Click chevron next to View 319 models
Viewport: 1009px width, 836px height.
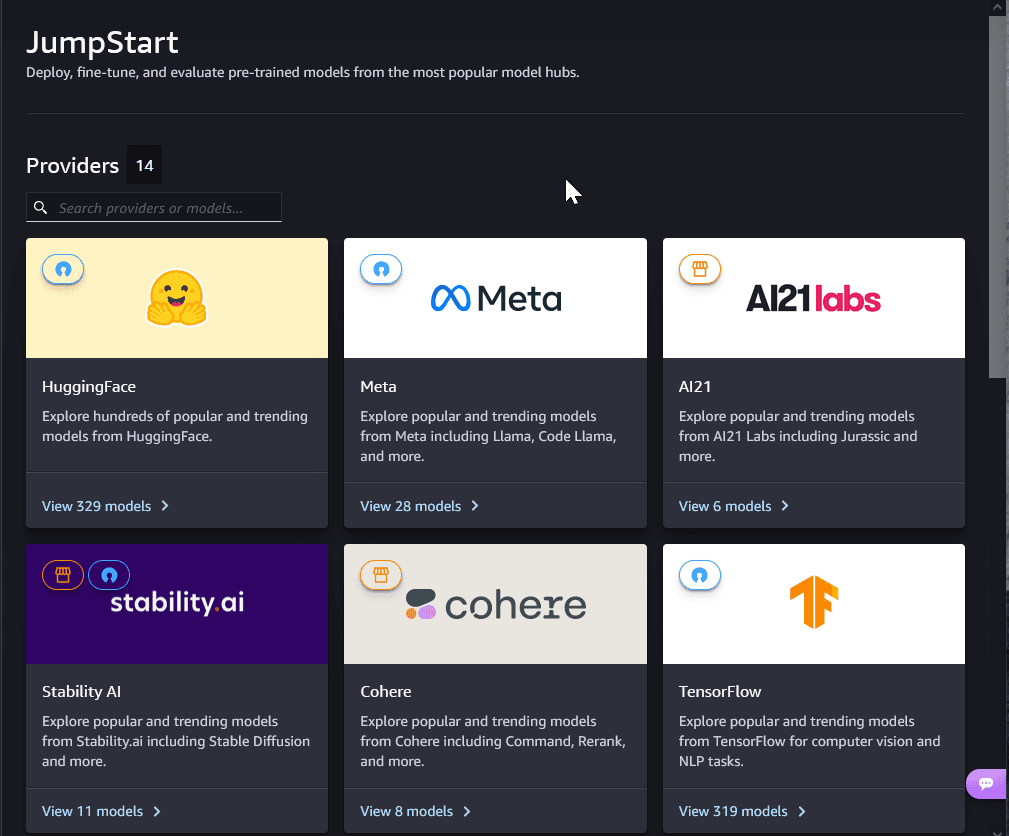pos(802,812)
